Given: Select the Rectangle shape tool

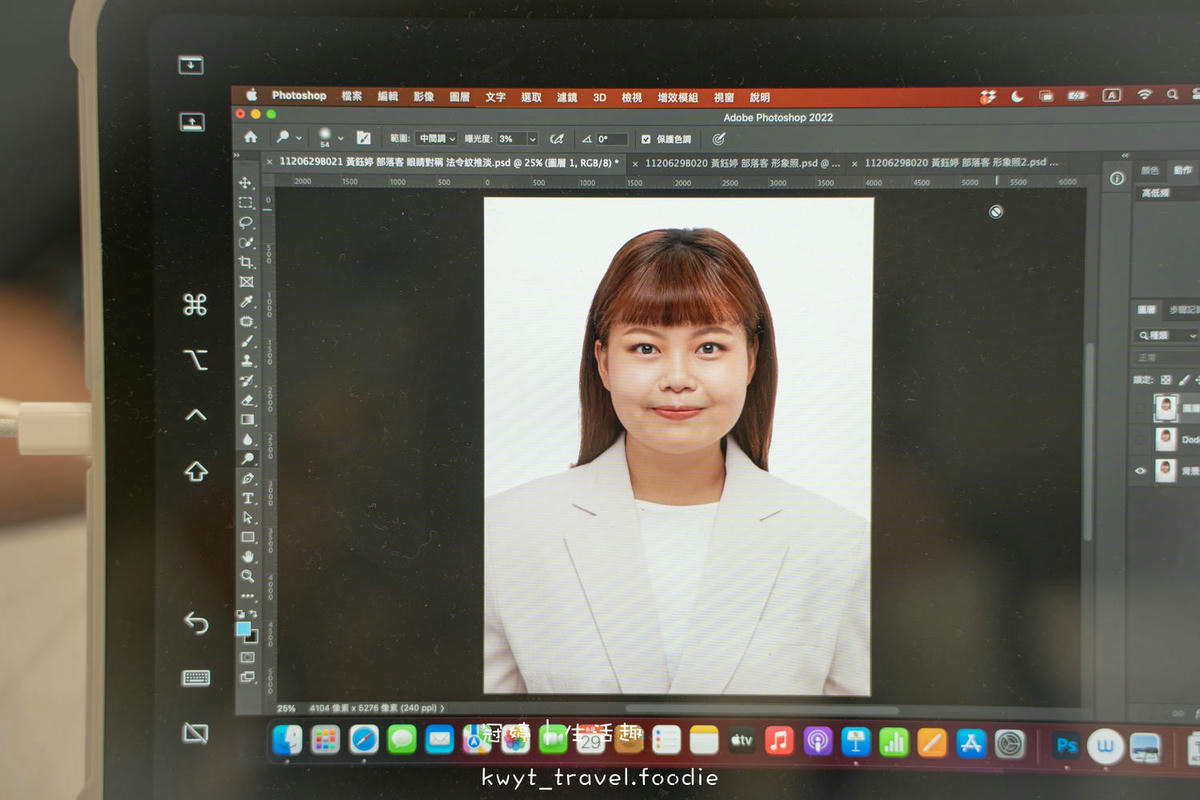Looking at the screenshot, I should point(246,537).
